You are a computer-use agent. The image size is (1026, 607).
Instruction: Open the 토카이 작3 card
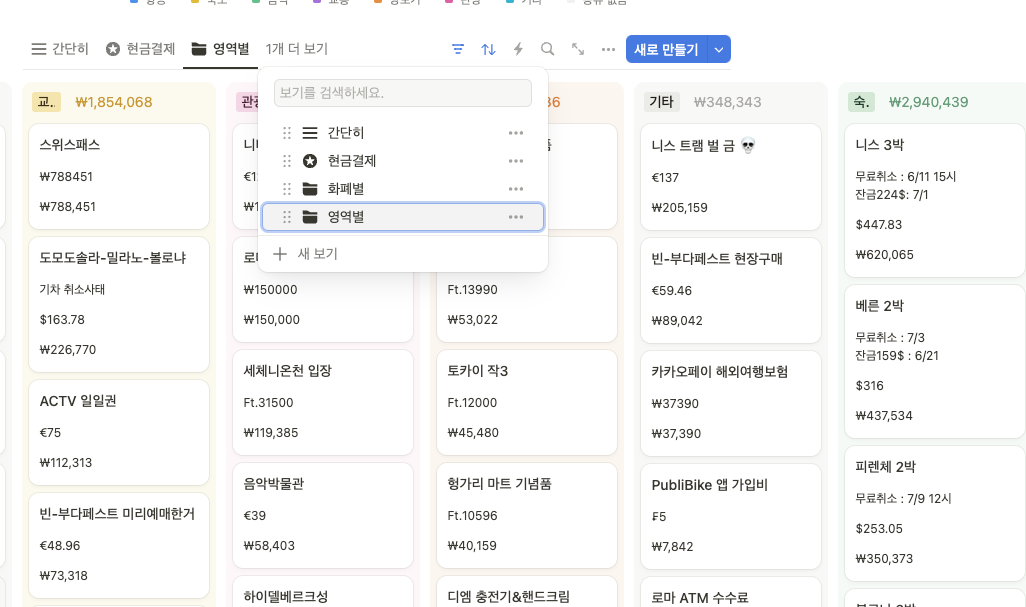(x=527, y=402)
